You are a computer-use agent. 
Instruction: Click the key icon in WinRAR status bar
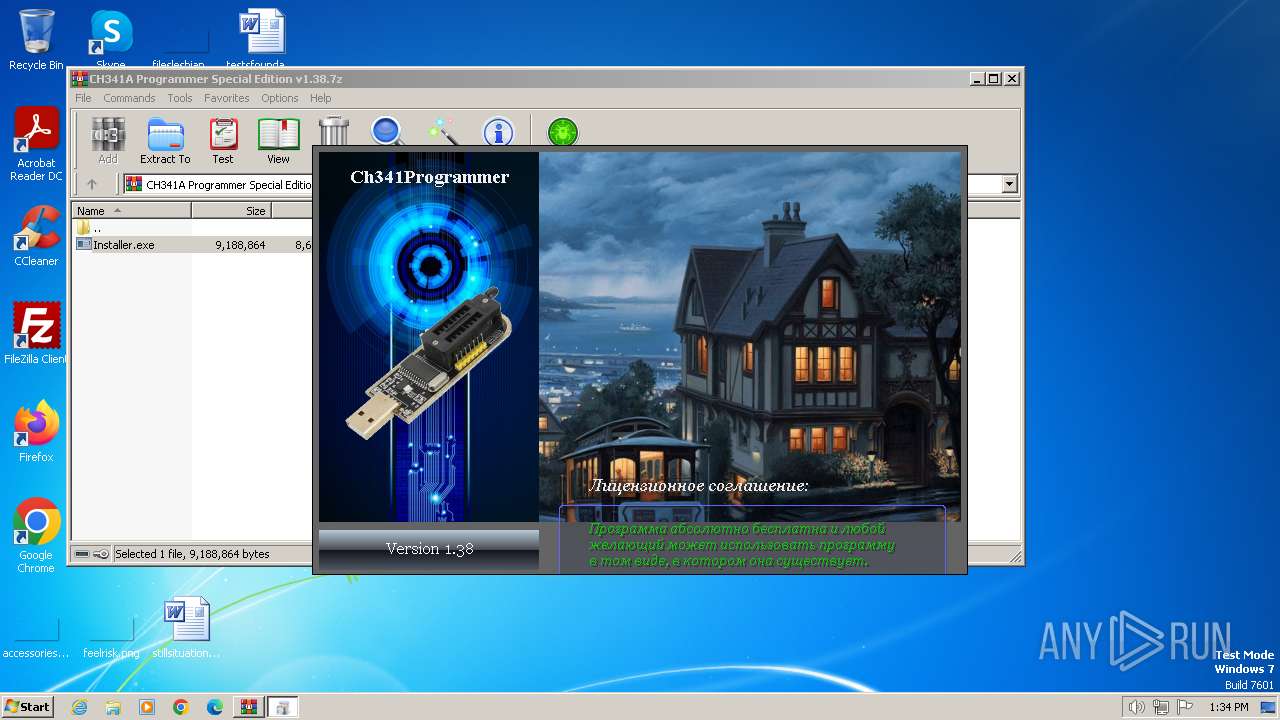[101, 554]
